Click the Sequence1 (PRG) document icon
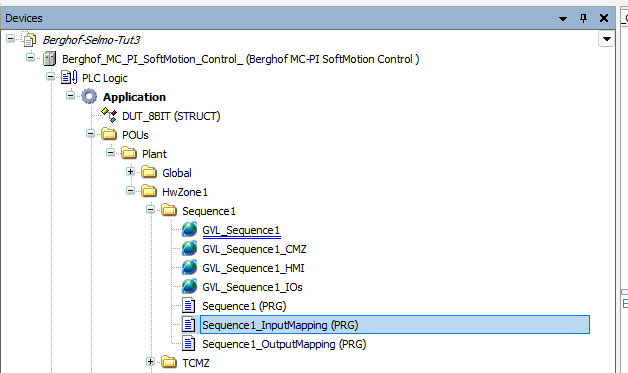The image size is (628, 373). 189,306
